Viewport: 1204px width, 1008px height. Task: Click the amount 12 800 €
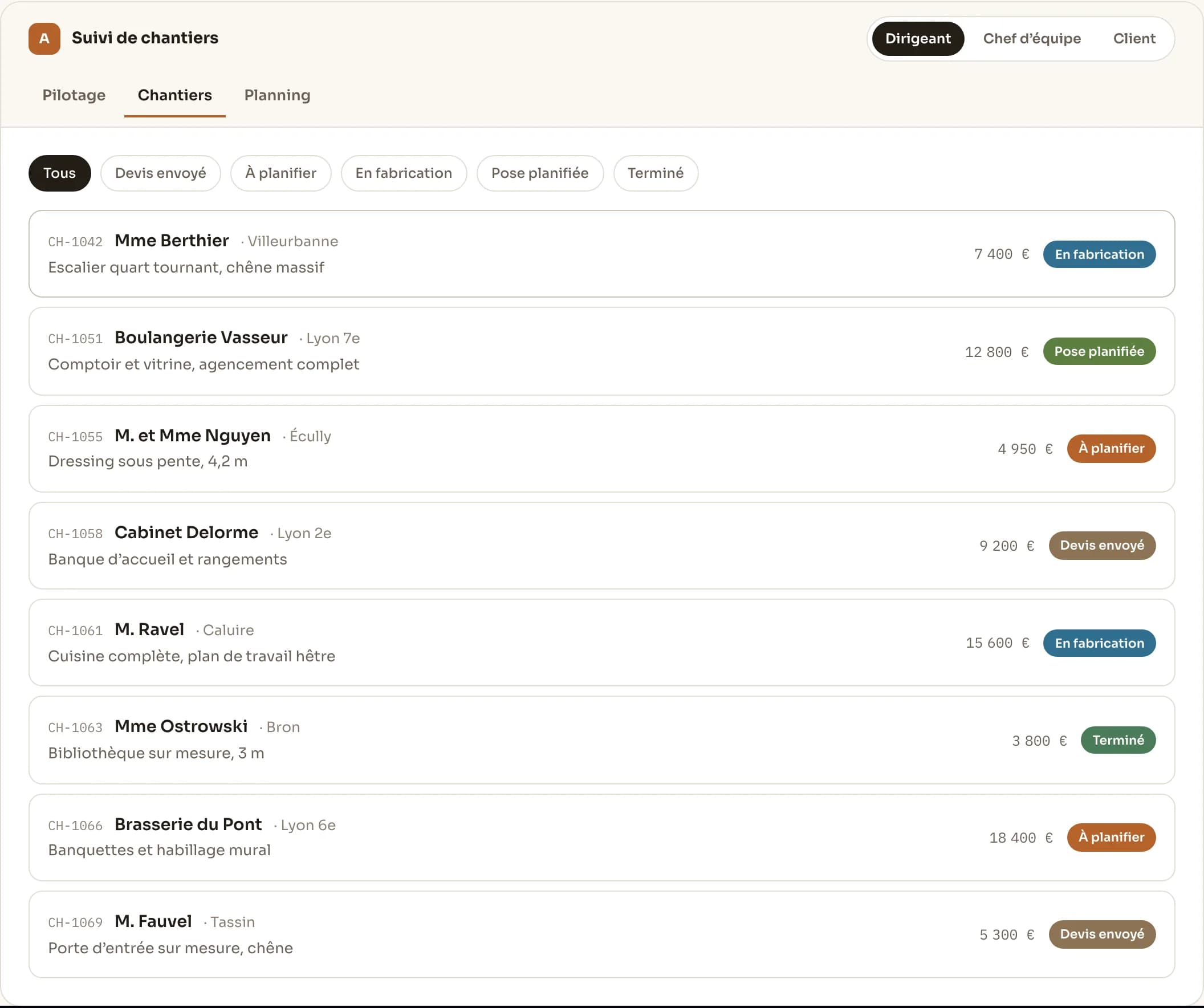coord(996,352)
